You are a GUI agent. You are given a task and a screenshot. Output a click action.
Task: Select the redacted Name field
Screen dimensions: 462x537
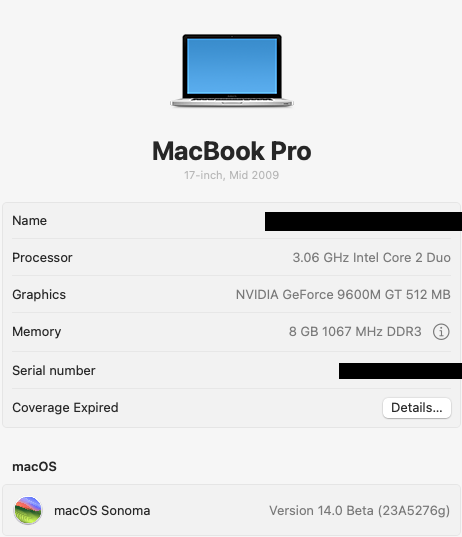pyautogui.click(x=363, y=221)
